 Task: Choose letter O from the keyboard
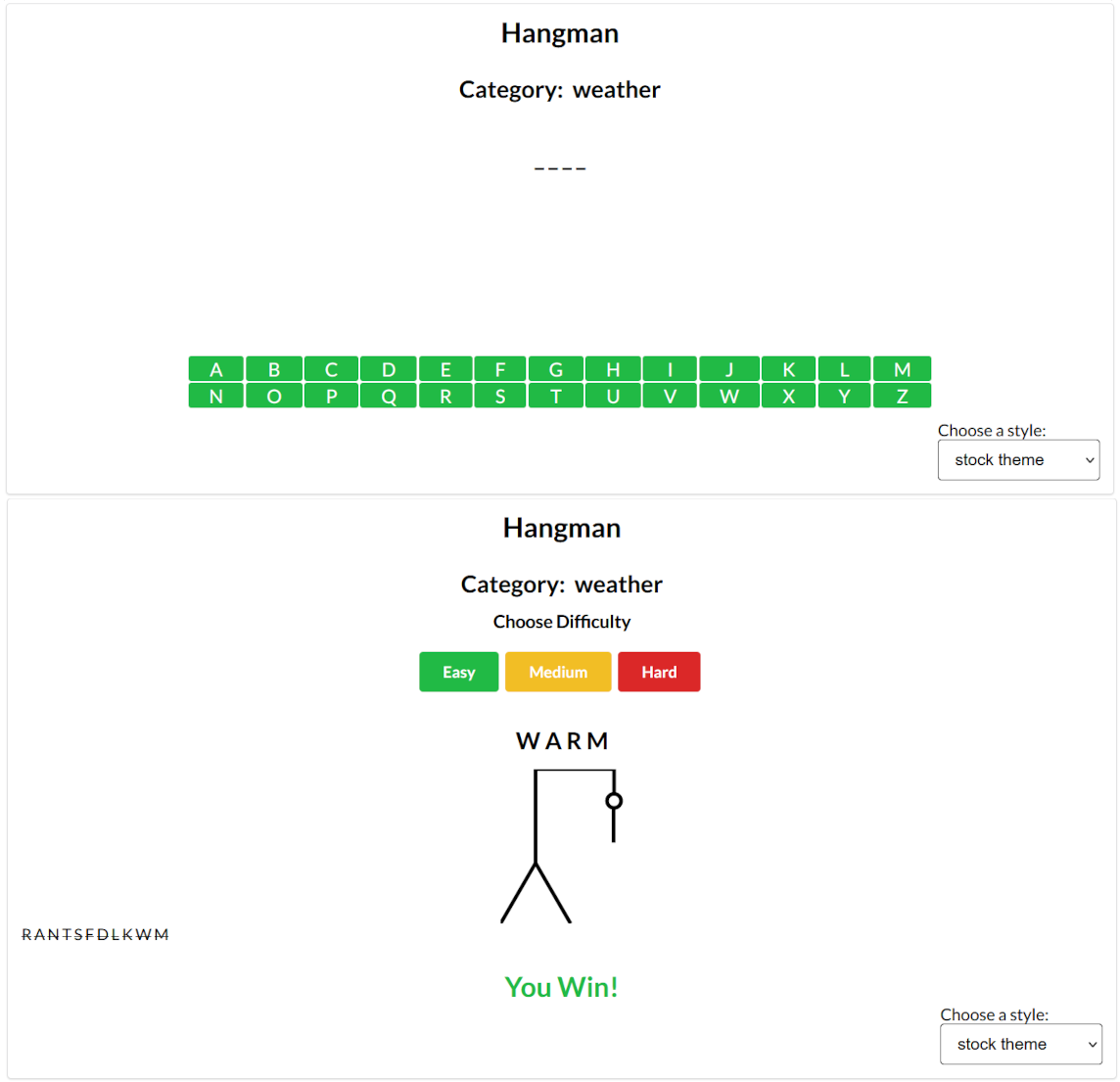tap(274, 397)
